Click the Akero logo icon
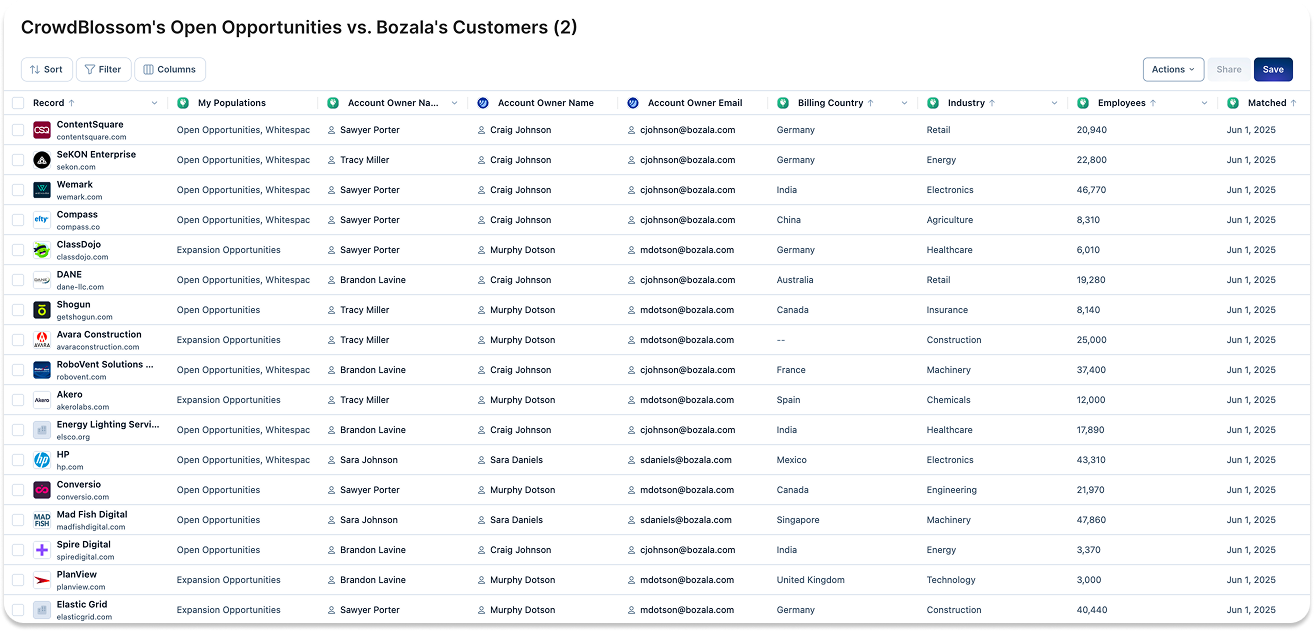This screenshot has height=631, width=1314. 42,400
